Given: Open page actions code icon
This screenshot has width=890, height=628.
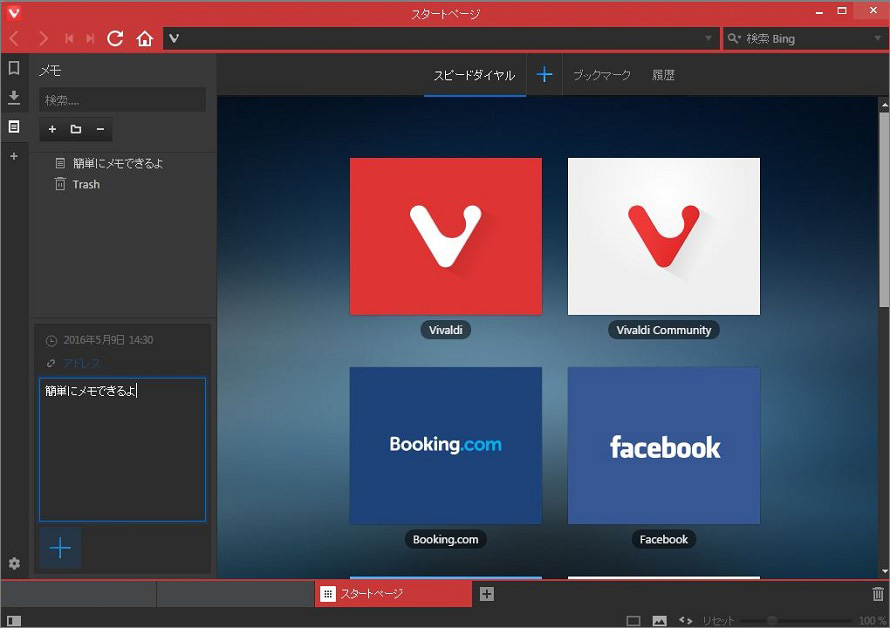Looking at the screenshot, I should [x=686, y=621].
